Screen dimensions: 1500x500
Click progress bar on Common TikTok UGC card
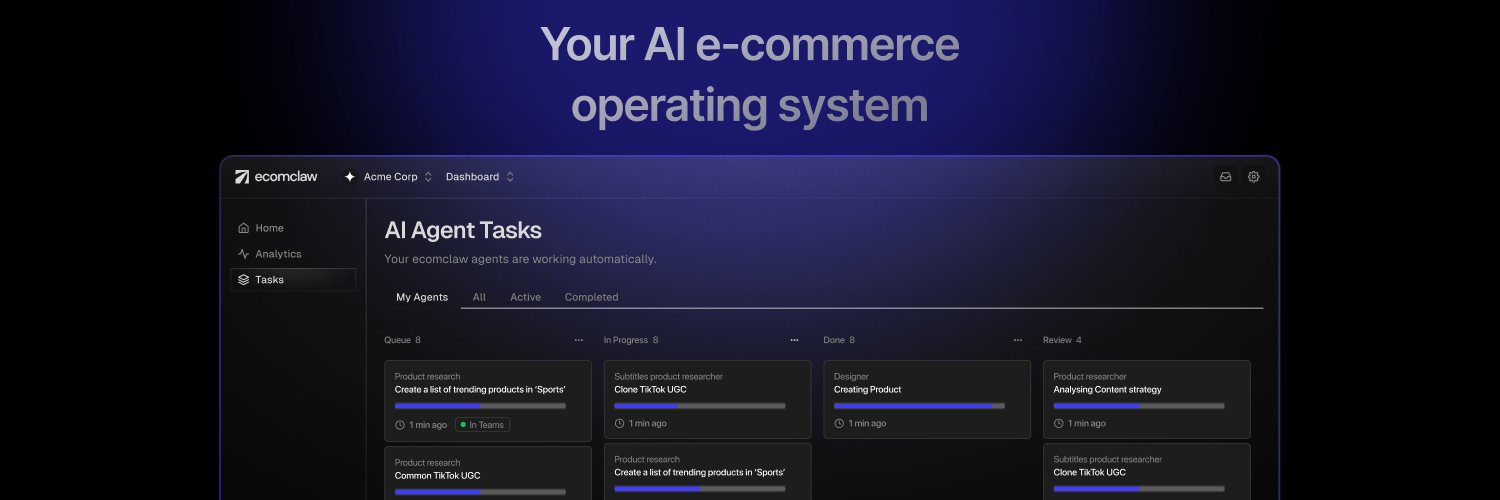tap(480, 492)
